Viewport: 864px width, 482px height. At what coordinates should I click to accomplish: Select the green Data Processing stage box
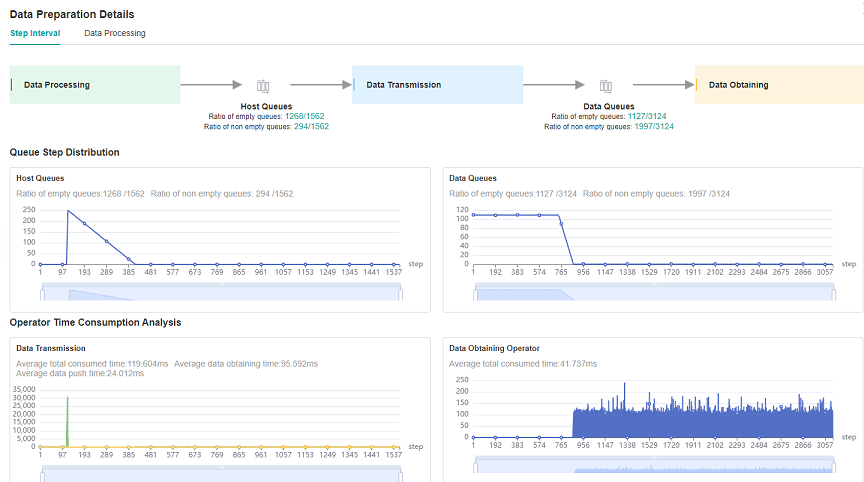95,85
